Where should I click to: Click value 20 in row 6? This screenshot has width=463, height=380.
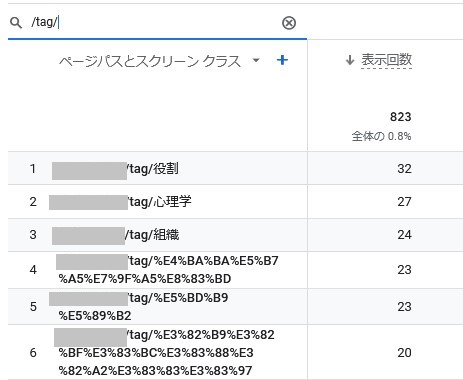[404, 353]
